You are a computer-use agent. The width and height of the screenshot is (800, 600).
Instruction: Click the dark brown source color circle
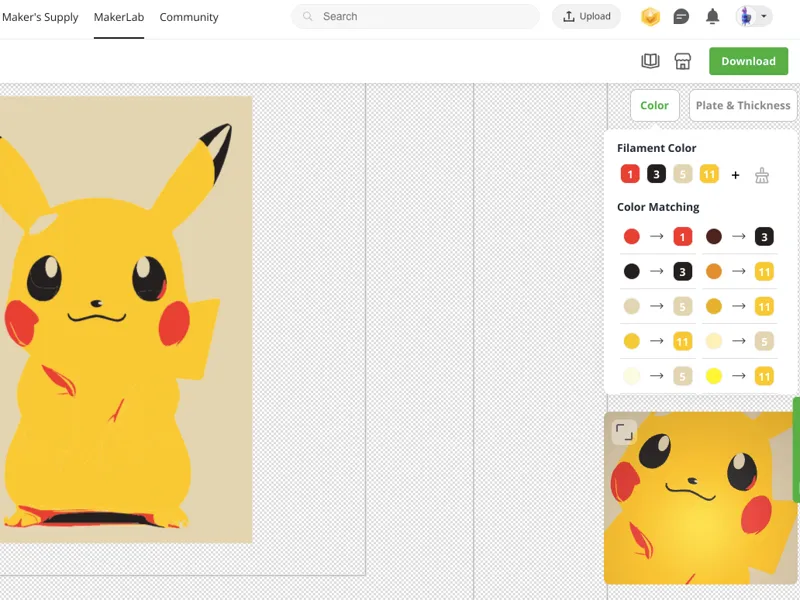(714, 236)
